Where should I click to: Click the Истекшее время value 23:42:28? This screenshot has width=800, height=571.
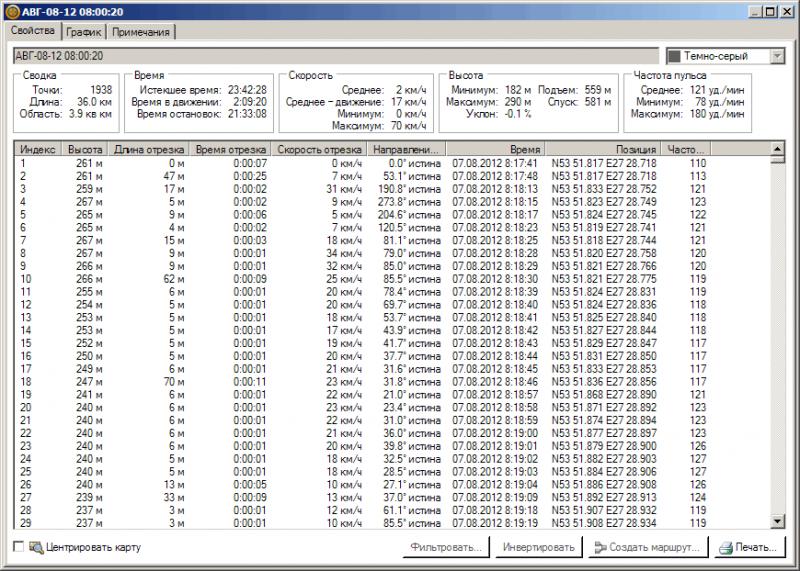247,90
